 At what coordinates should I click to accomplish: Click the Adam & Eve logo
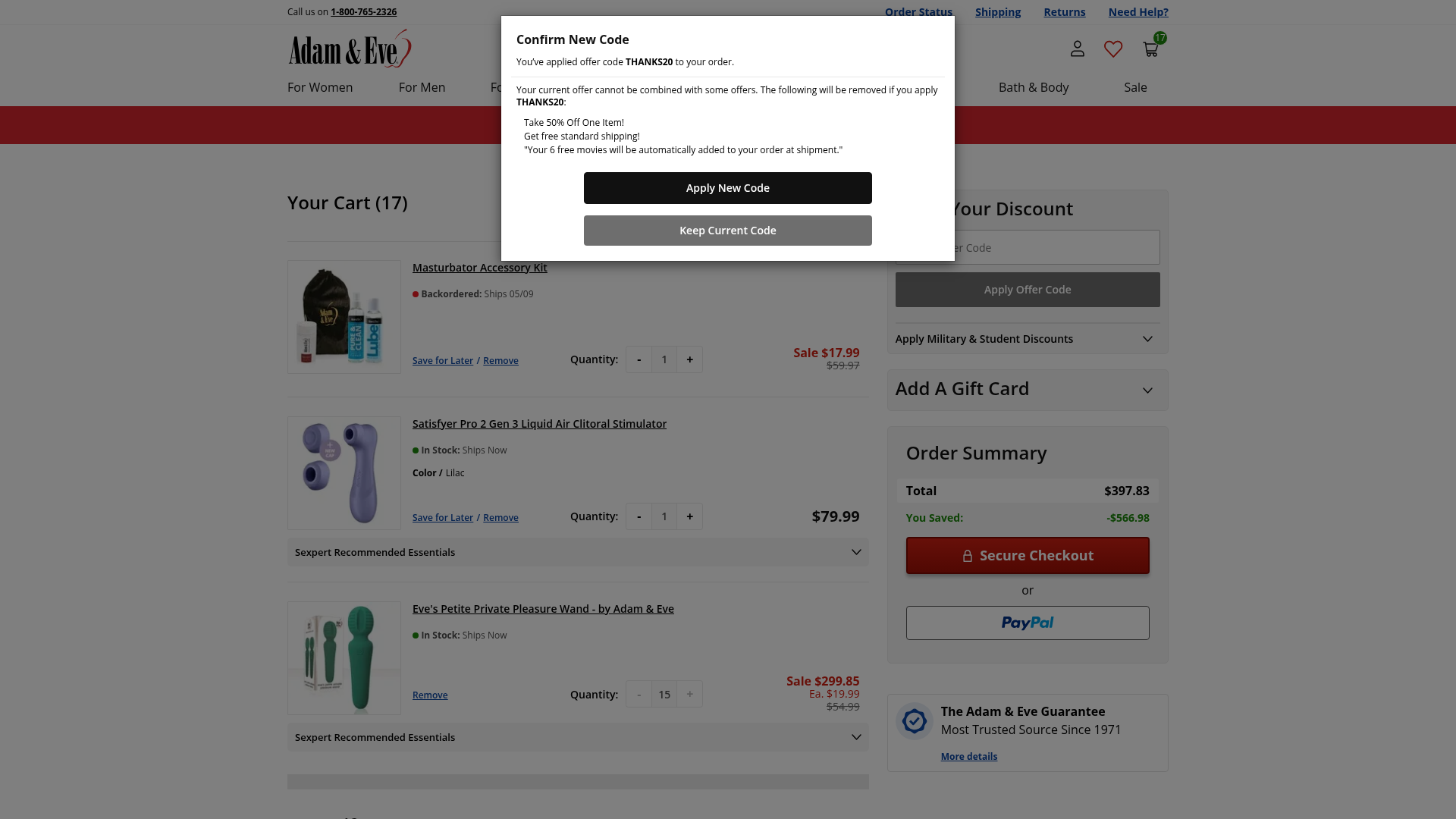coord(350,49)
